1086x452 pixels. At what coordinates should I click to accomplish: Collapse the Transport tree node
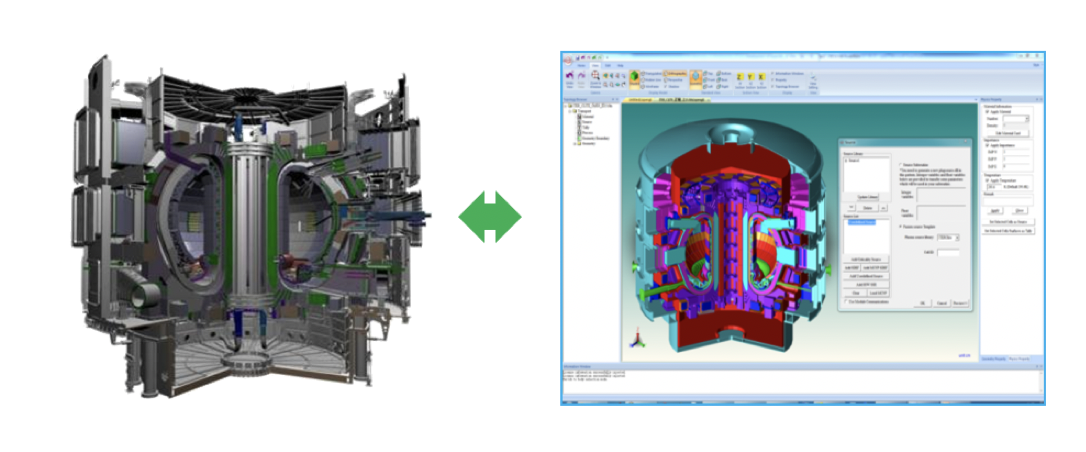point(569,111)
